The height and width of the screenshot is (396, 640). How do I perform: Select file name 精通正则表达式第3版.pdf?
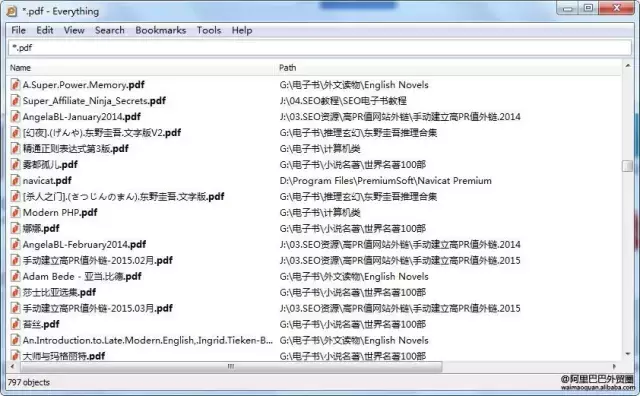coord(76,149)
